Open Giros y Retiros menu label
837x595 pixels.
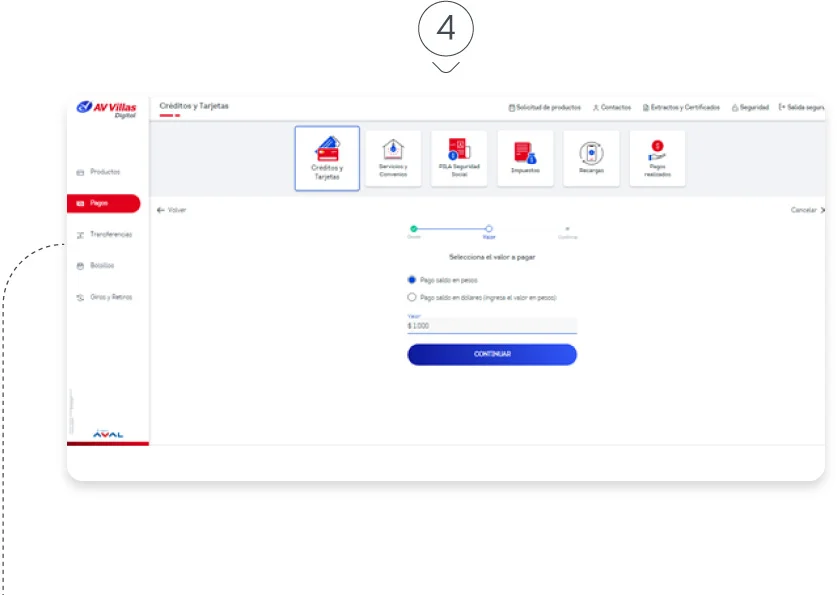tap(111, 297)
